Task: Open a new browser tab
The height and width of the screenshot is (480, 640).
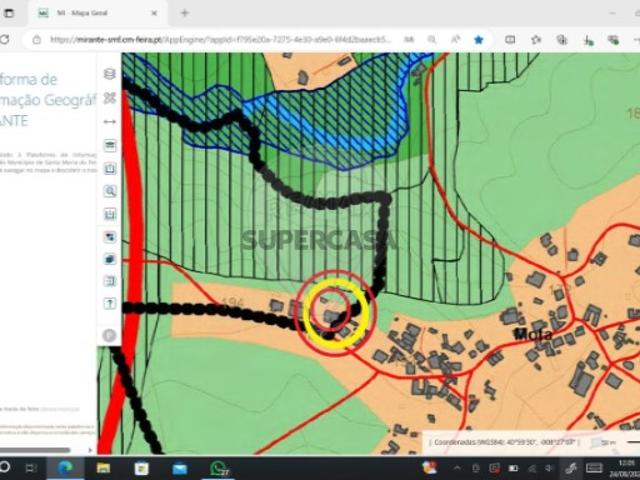Action: coord(185,13)
